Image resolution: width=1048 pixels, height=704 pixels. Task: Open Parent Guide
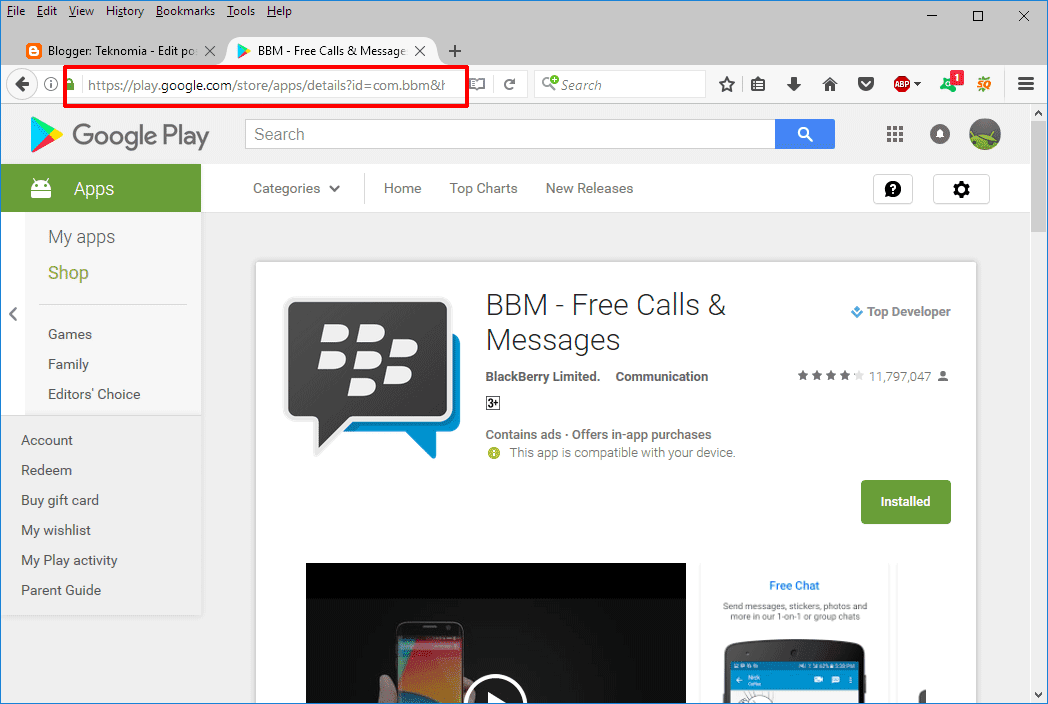pos(61,590)
